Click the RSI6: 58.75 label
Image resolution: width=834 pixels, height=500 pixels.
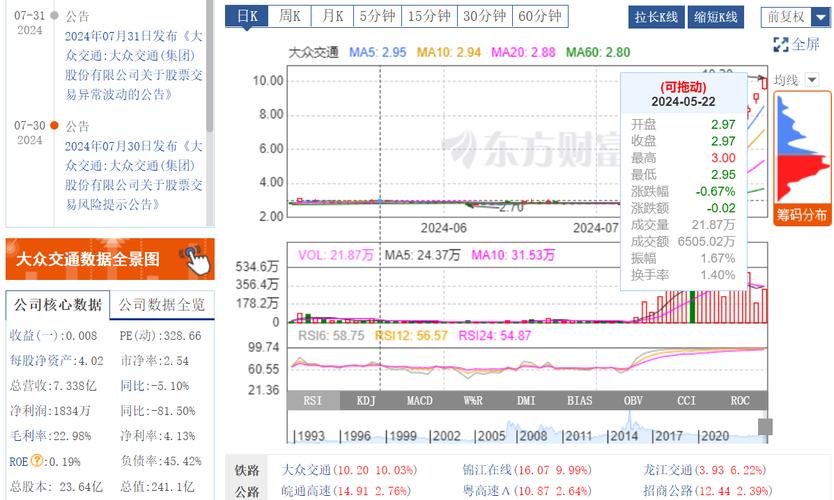click(x=331, y=336)
